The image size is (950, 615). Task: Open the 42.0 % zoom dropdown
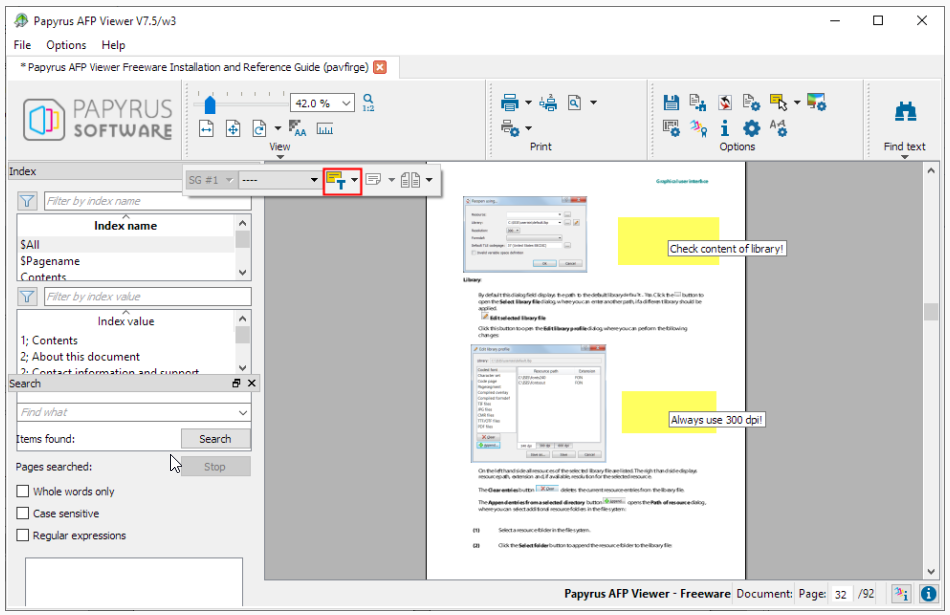point(346,103)
